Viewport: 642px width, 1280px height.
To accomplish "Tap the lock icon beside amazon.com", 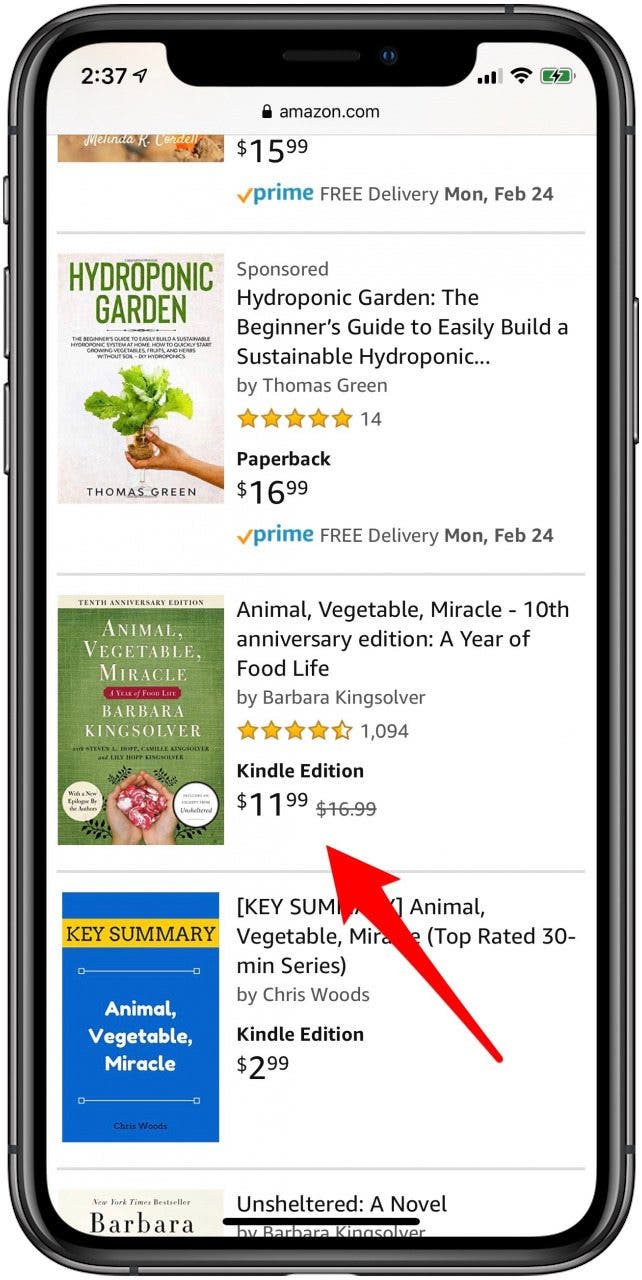I will tap(266, 112).
